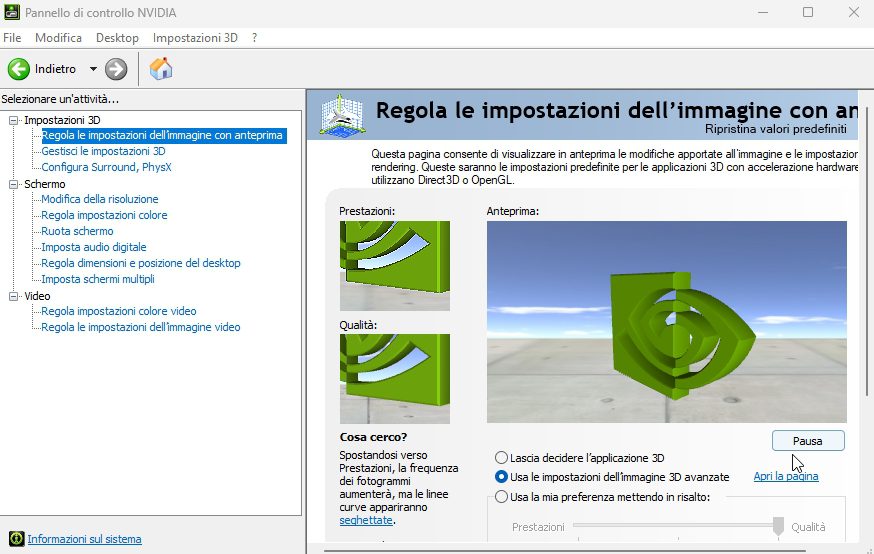
Task: Open 'Imposta schermi multipli' page
Action: point(98,279)
